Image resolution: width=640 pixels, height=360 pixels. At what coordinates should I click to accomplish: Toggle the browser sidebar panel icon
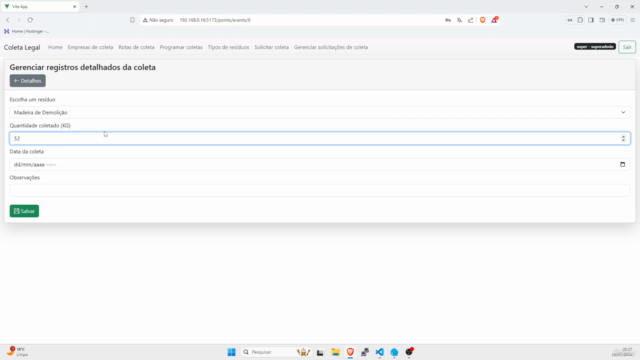pos(591,20)
